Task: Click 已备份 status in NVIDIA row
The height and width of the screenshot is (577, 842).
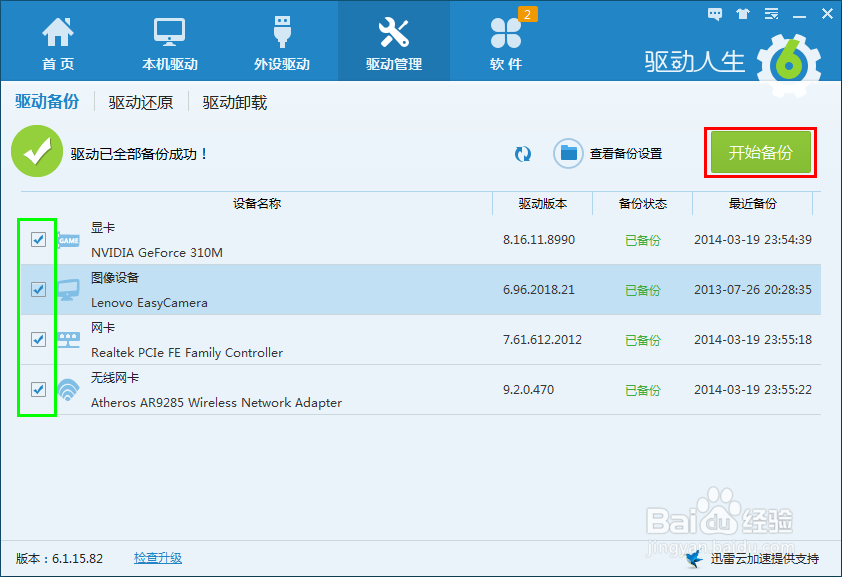Action: (643, 240)
